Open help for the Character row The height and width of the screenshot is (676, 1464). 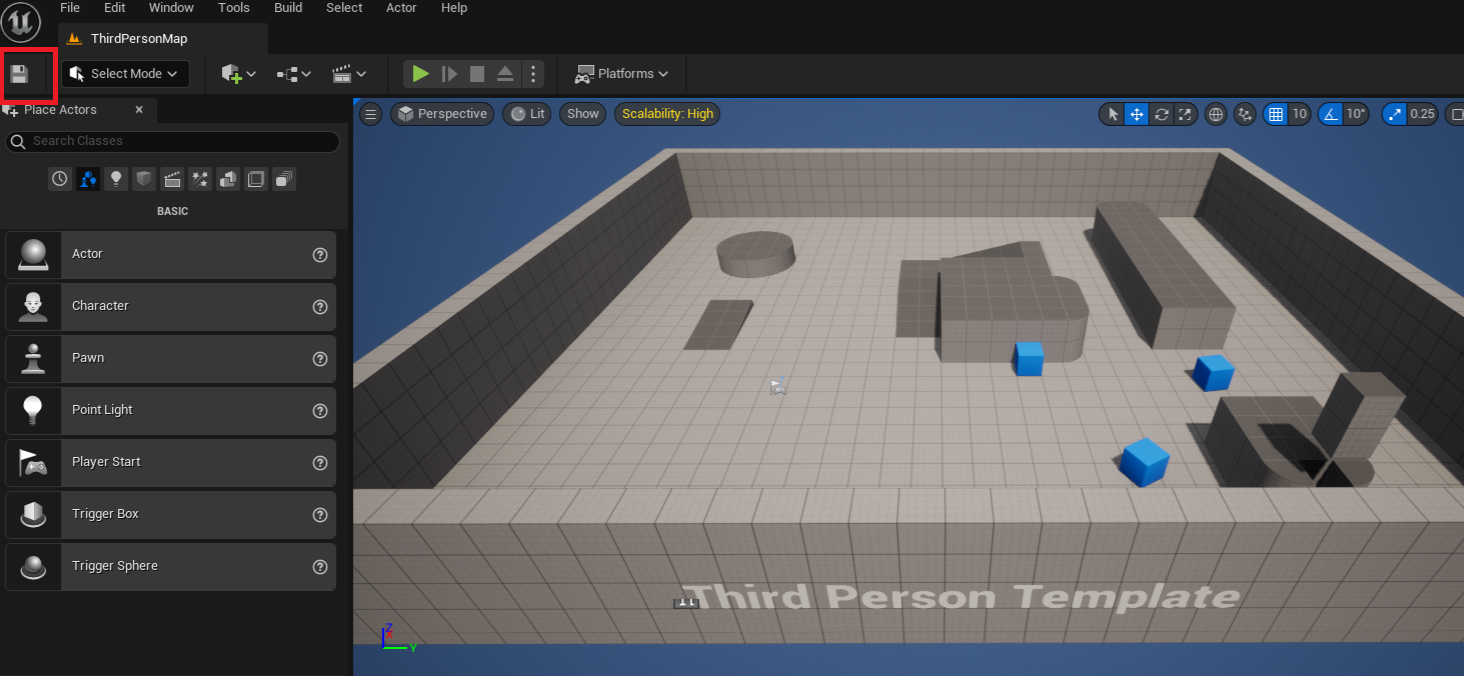(320, 307)
